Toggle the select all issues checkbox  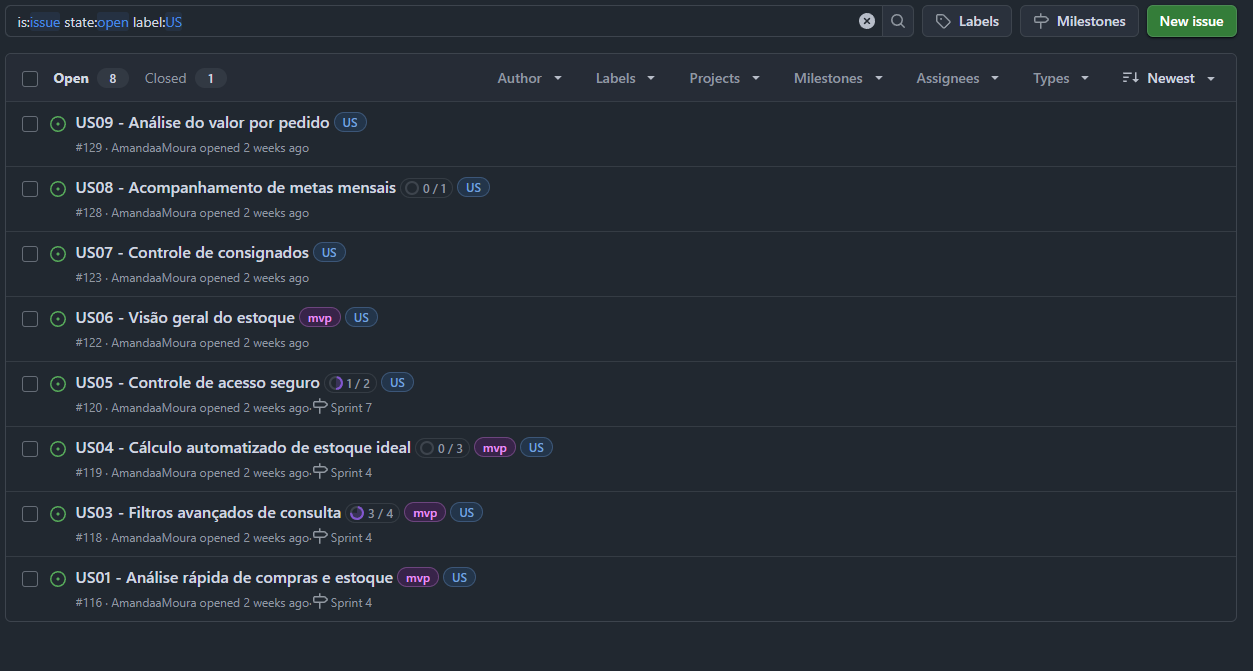point(30,79)
